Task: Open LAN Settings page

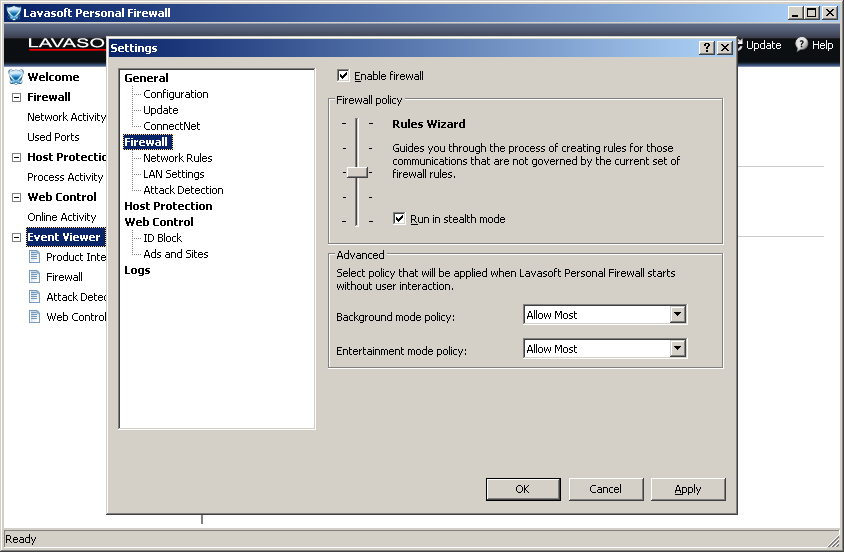Action: pos(173,174)
